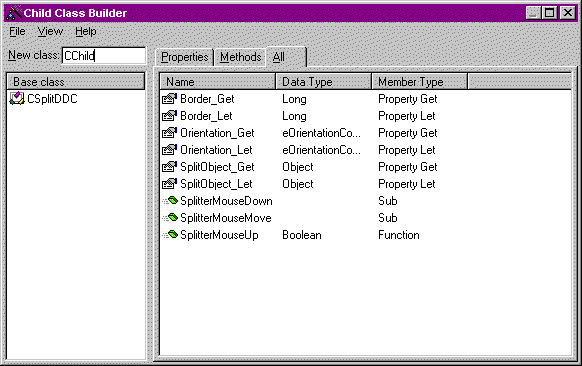Select the SplitterMouseDown row name
The image size is (582, 366).
click(226, 201)
